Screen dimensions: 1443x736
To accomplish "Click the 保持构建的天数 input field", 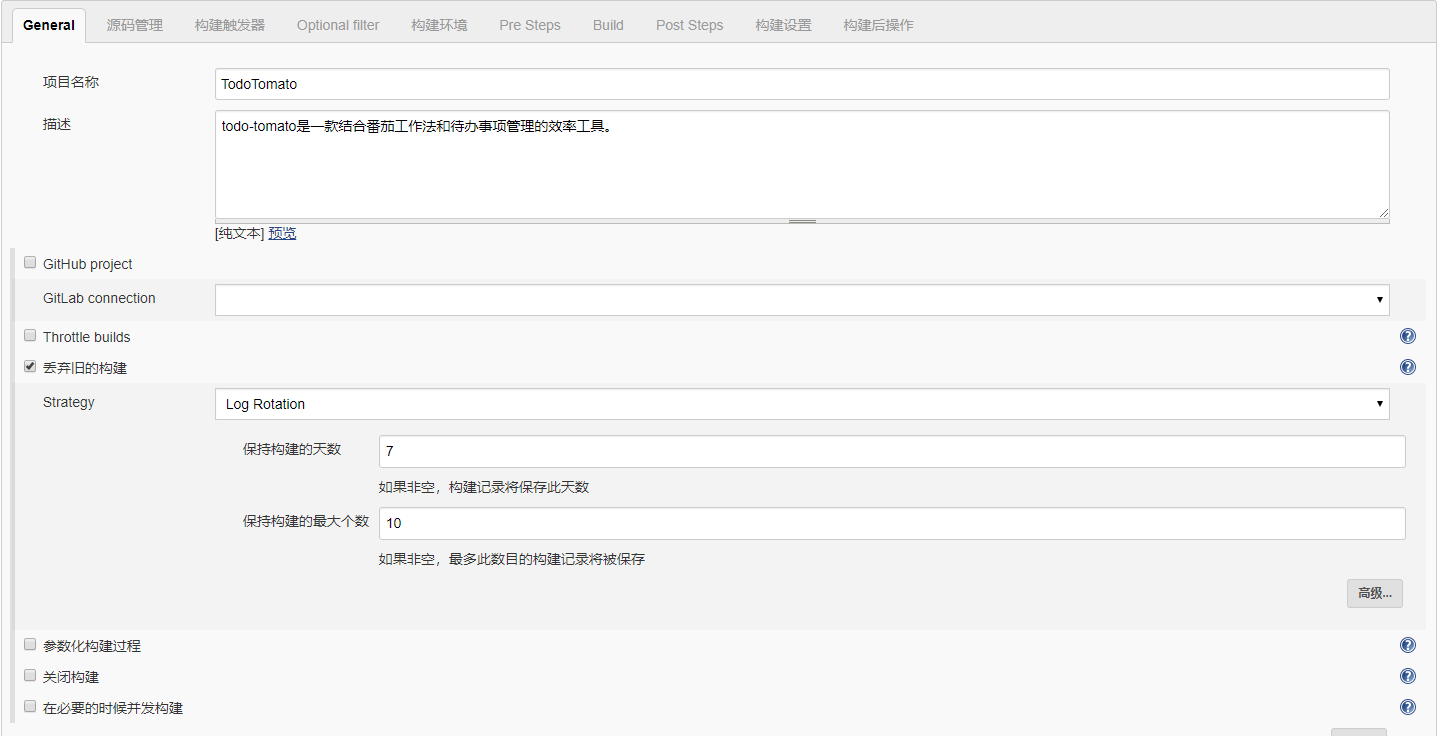I will pyautogui.click(x=891, y=451).
